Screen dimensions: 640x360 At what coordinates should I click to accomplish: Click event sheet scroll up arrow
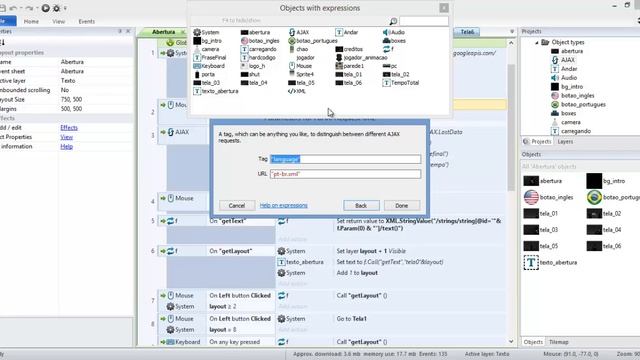tap(511, 42)
